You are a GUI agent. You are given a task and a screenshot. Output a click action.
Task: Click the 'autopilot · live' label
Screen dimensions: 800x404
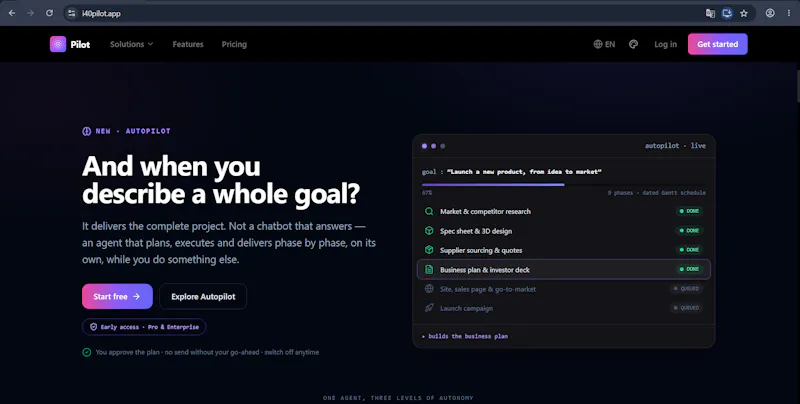click(x=675, y=146)
